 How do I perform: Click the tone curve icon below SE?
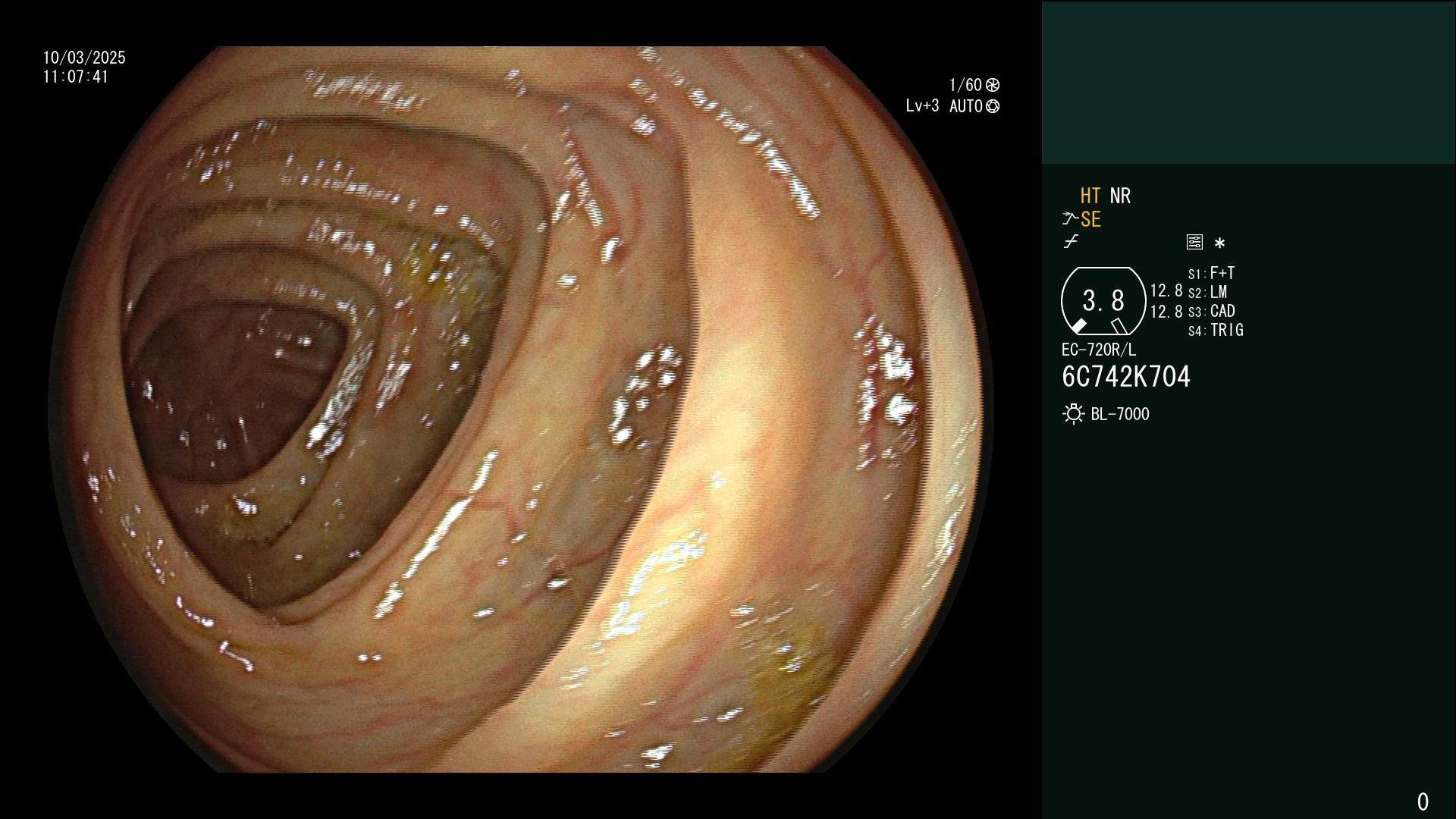(1071, 242)
